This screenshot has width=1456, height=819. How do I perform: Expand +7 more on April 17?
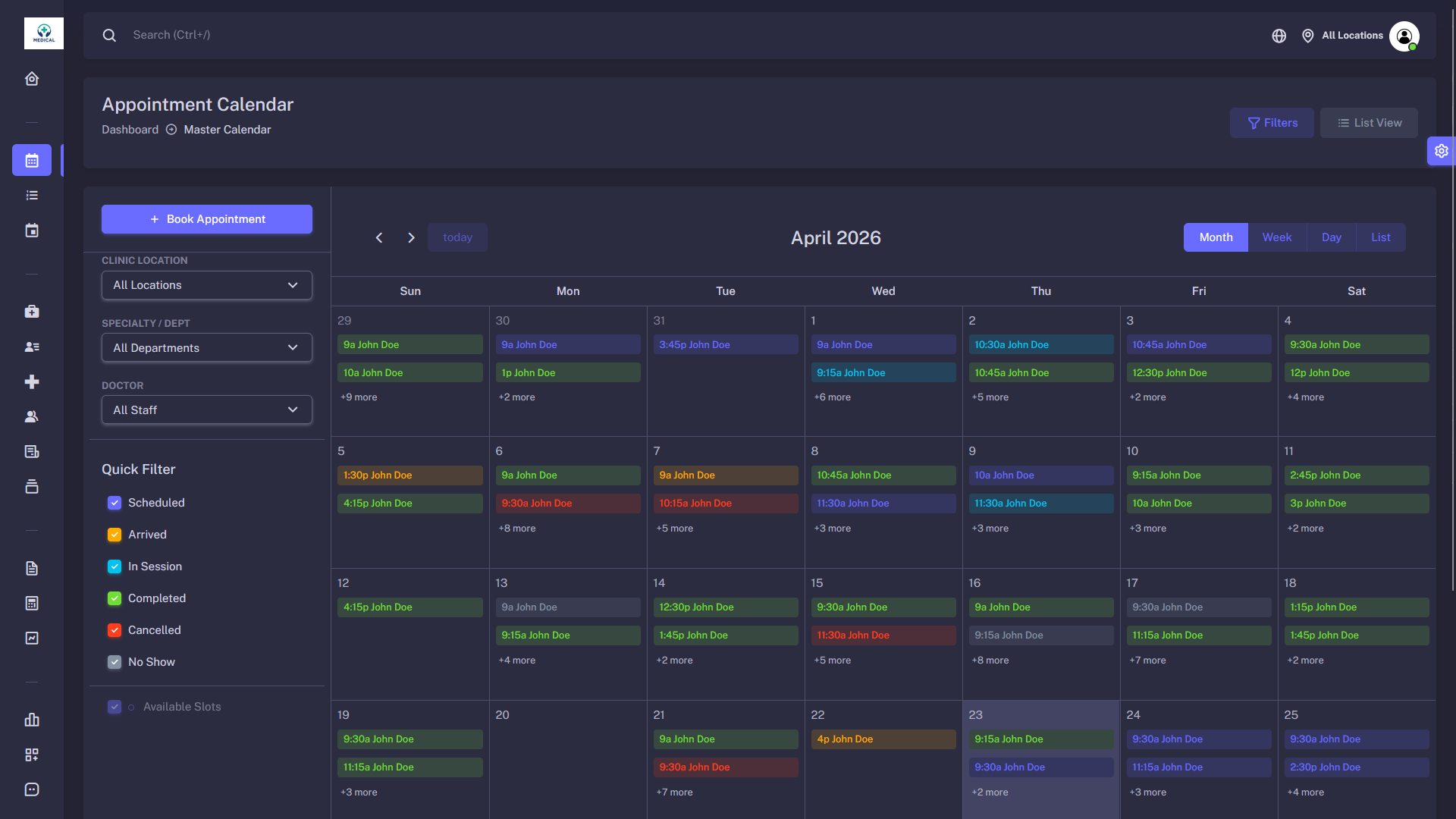tap(1147, 661)
